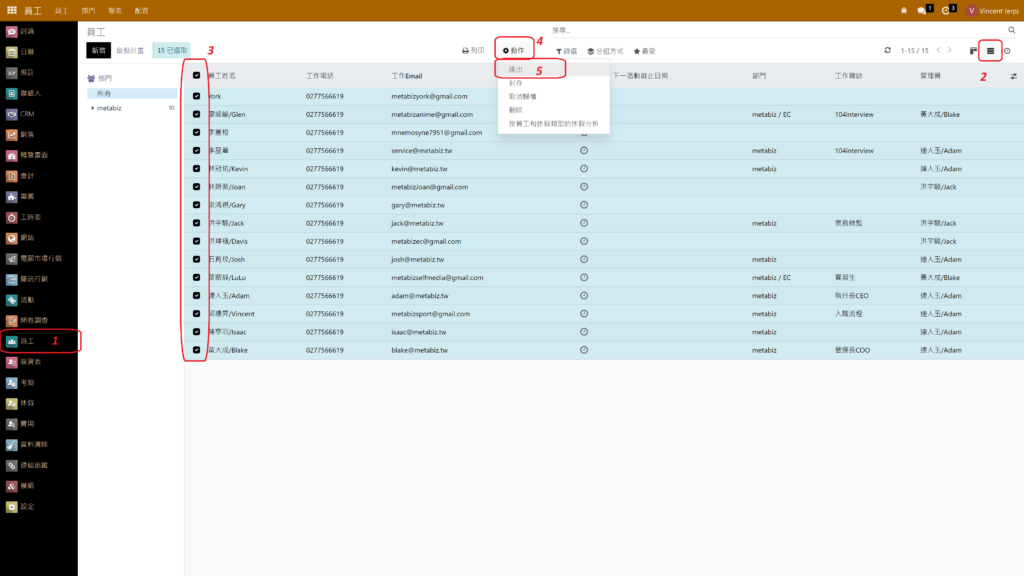1024x576 pixels.
Task: Choose 刪除 from the action menu
Action: (516, 110)
